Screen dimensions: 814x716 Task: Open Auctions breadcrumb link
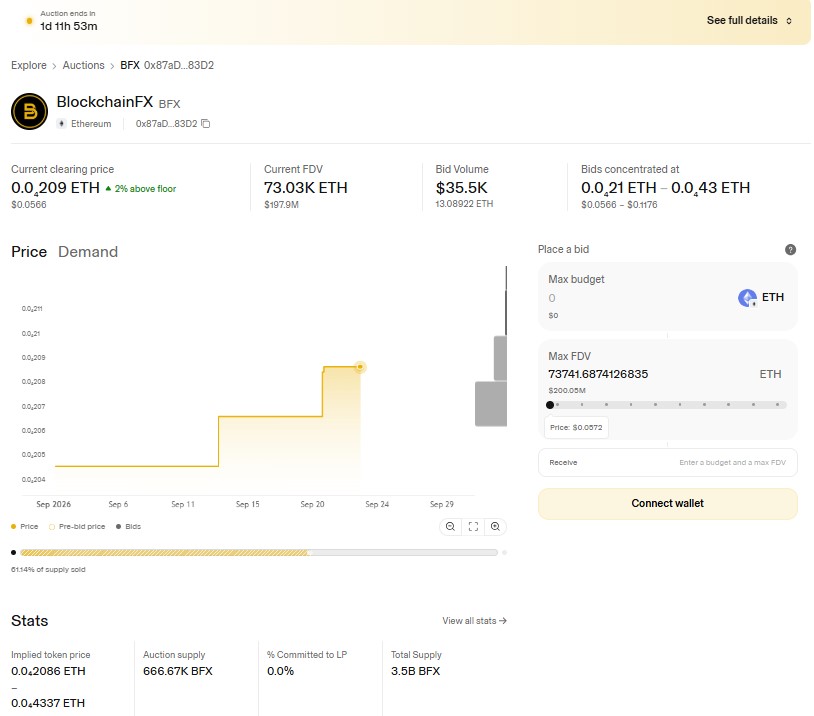(x=84, y=65)
